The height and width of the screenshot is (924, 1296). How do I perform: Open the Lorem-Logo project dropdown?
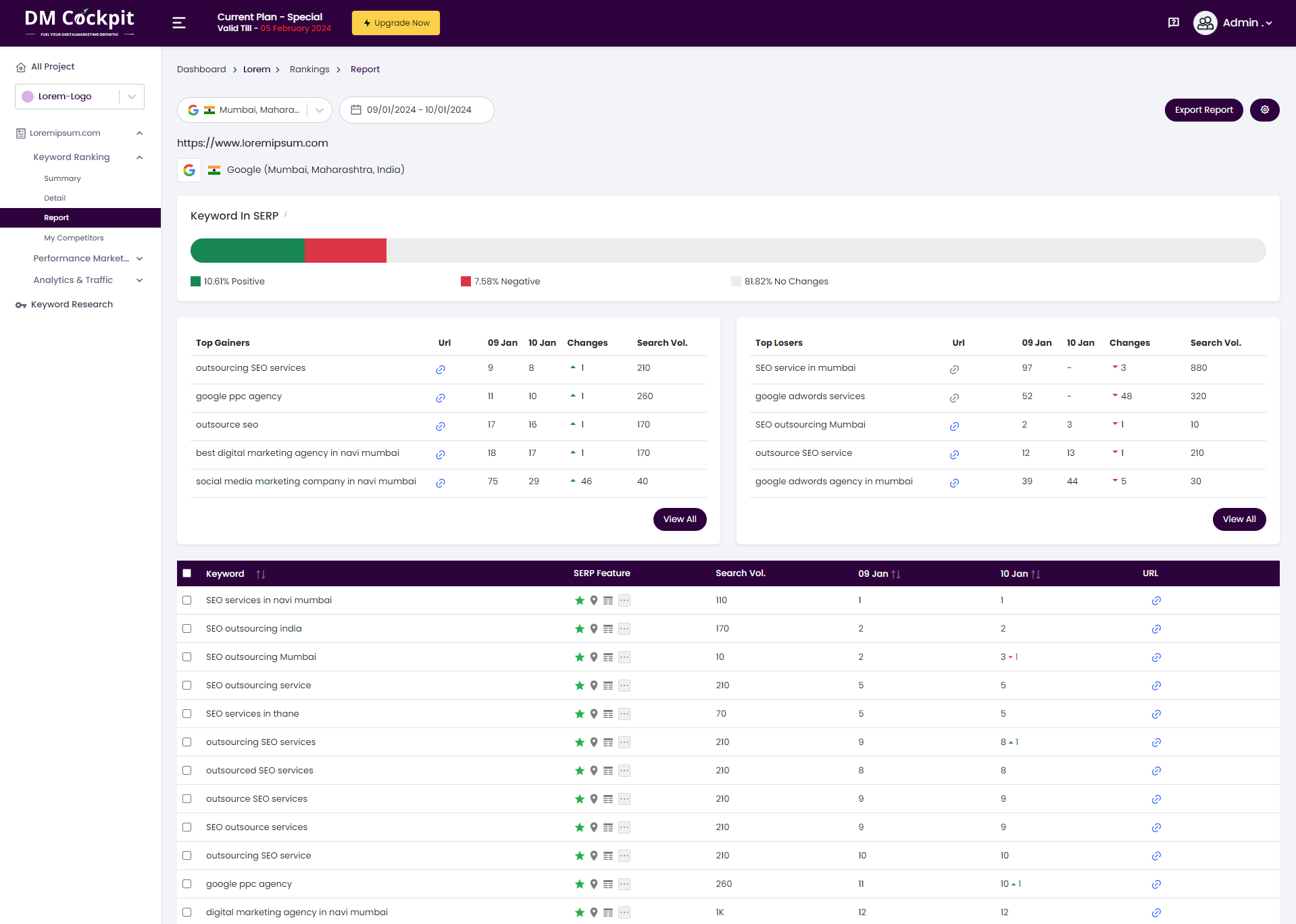(x=131, y=96)
